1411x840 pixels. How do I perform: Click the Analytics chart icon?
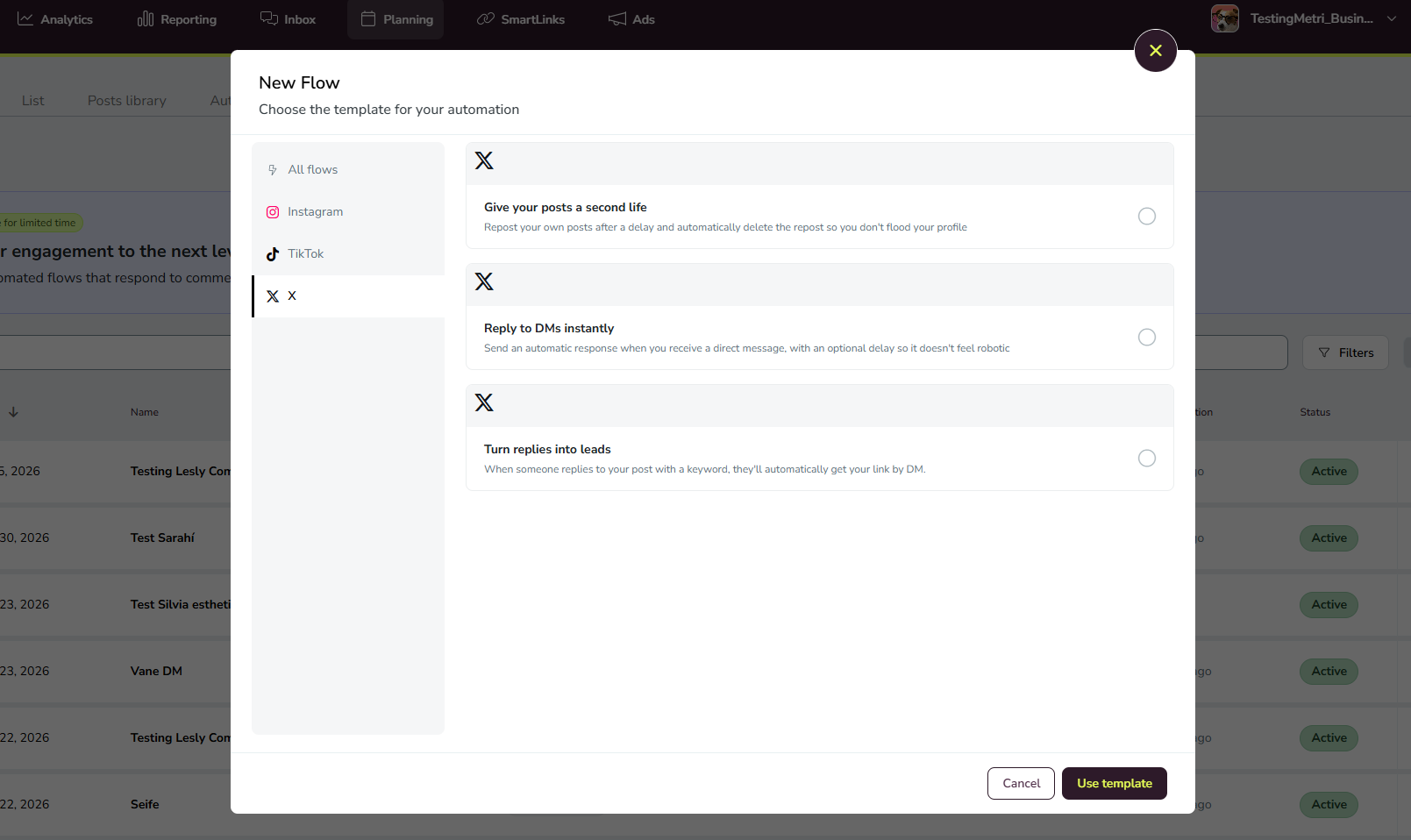pyautogui.click(x=25, y=19)
